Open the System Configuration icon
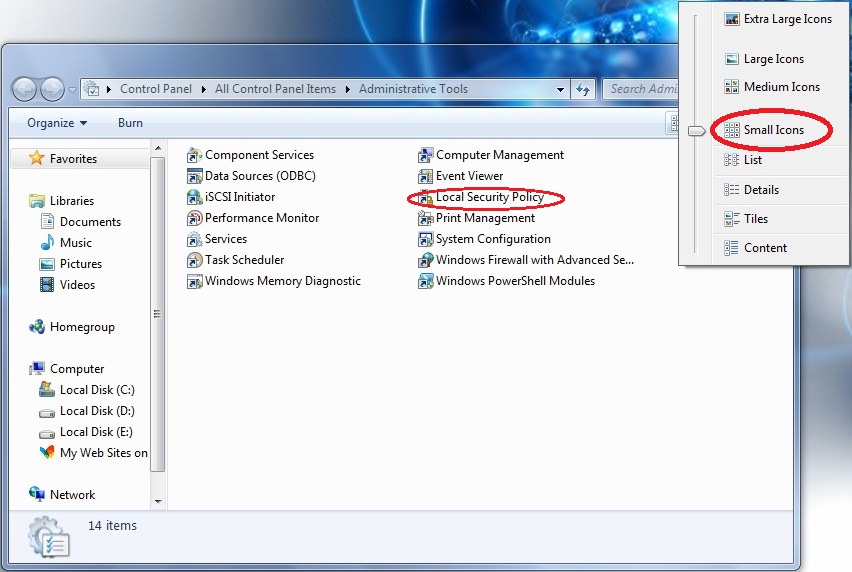This screenshot has height=572, width=852. click(x=425, y=240)
